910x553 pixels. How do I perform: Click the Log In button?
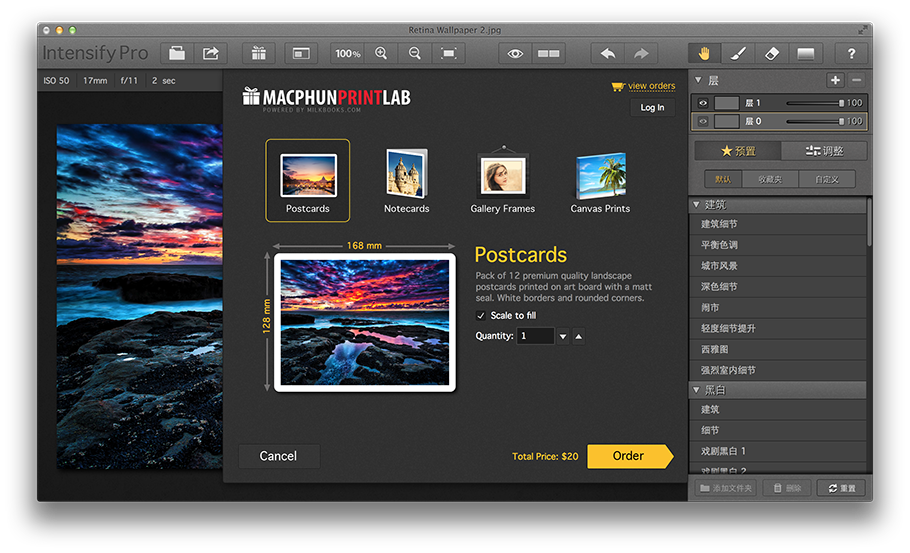click(x=652, y=107)
